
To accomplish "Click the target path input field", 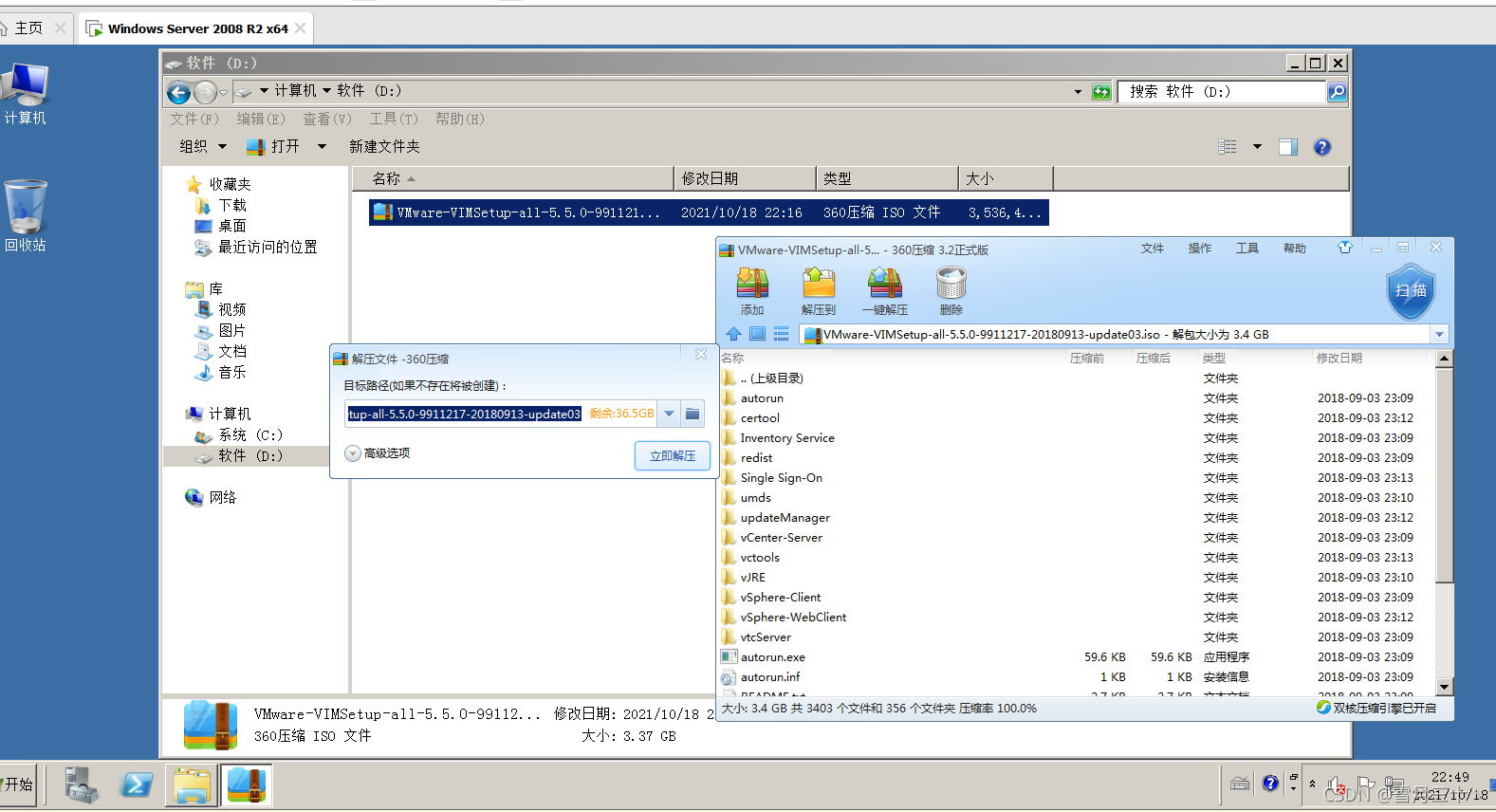I will click(x=501, y=414).
